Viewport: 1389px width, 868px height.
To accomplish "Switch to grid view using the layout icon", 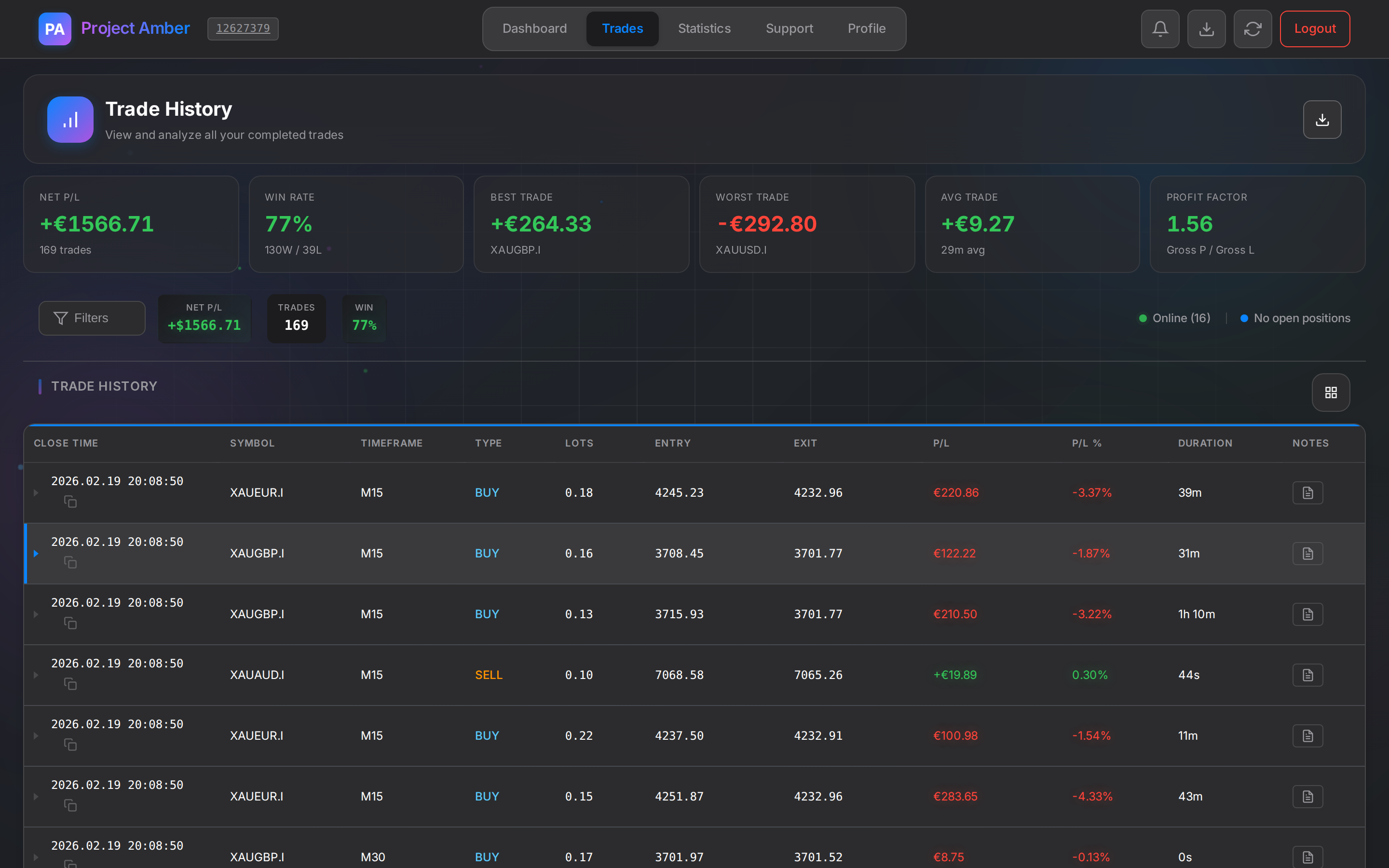I will (x=1331, y=393).
